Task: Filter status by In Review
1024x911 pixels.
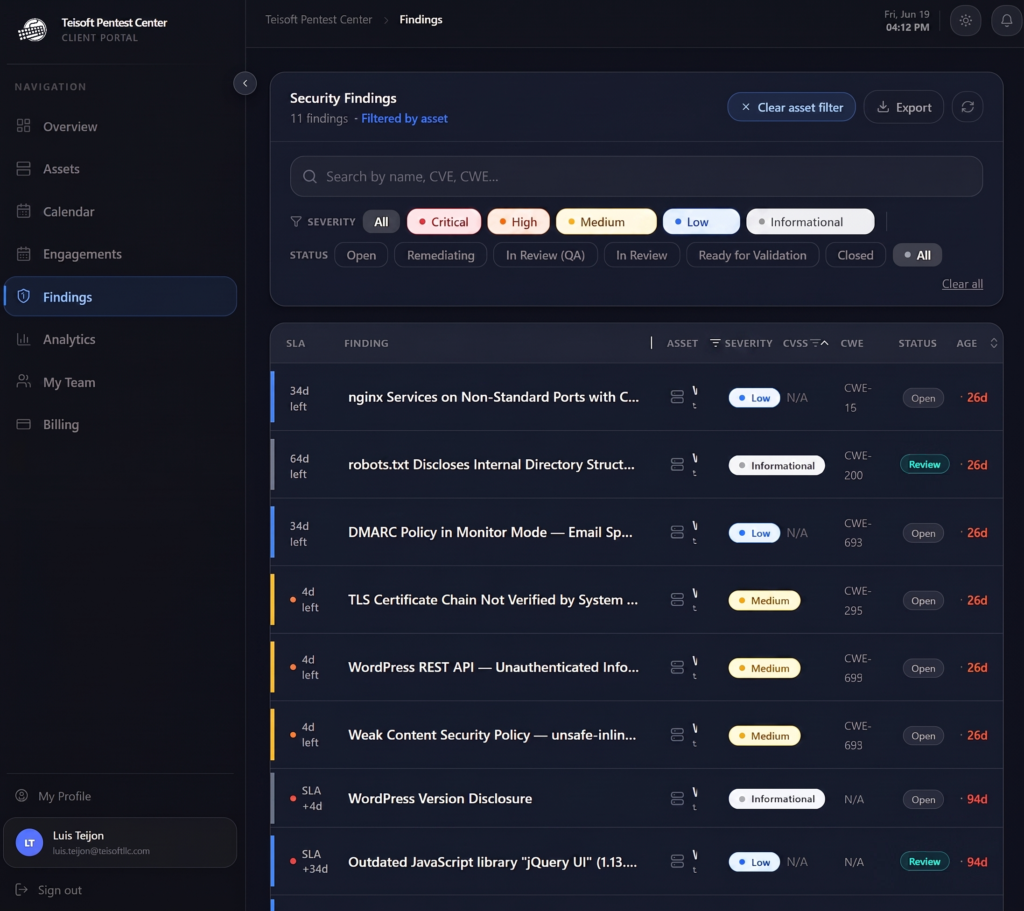Action: click(642, 255)
